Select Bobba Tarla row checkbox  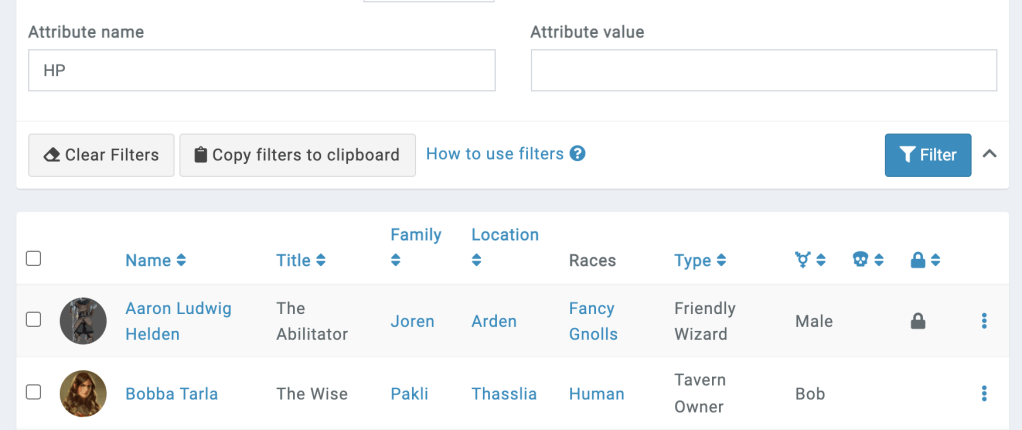click(33, 392)
